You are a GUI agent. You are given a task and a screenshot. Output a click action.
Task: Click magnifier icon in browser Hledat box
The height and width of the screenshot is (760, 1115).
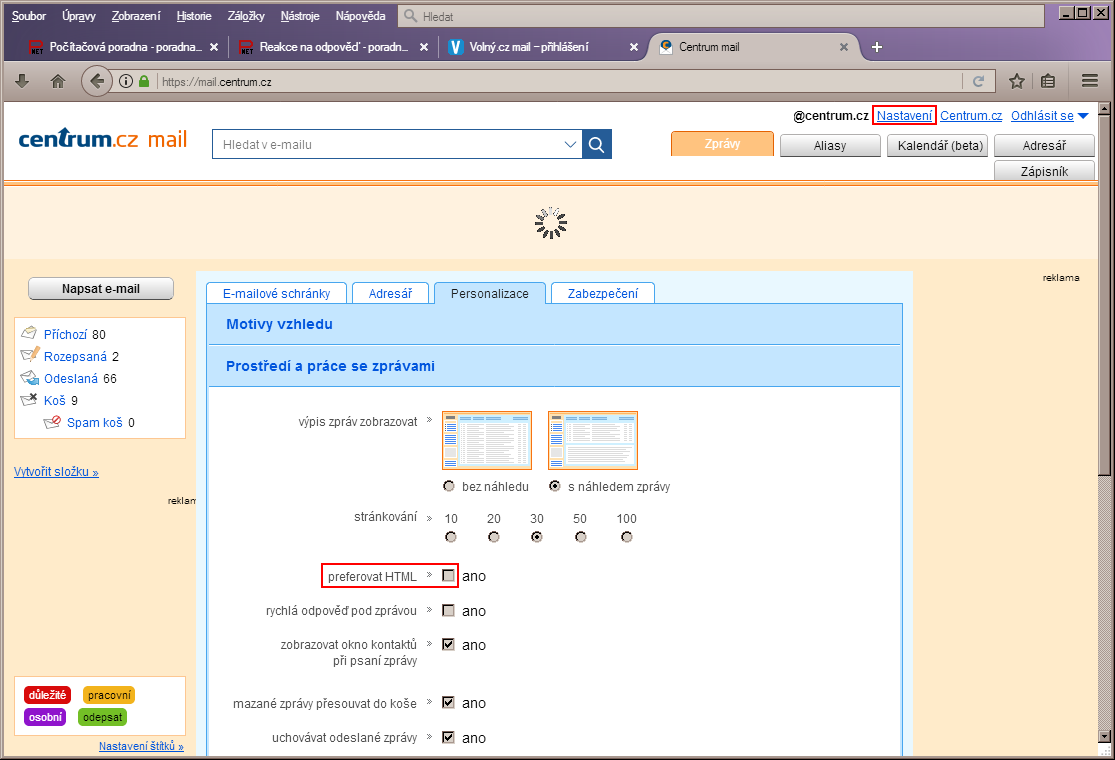click(410, 16)
